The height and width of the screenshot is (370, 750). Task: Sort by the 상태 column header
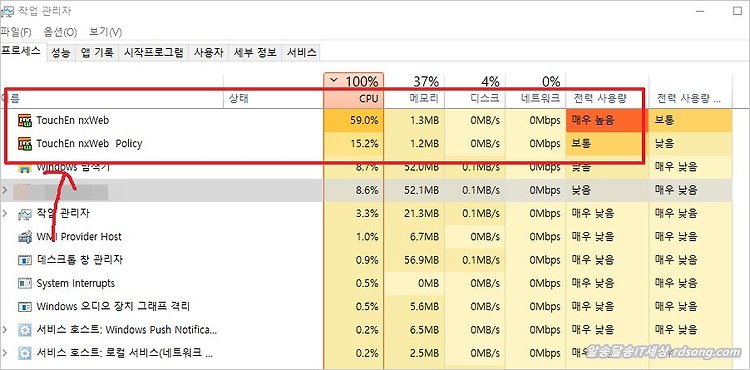click(x=273, y=90)
